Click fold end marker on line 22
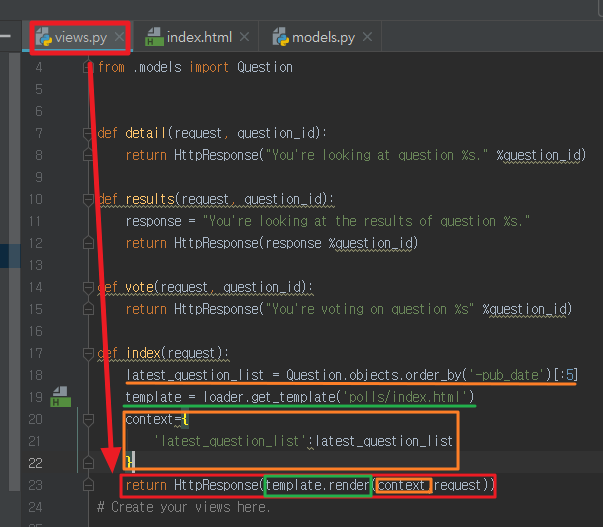 tap(88, 463)
